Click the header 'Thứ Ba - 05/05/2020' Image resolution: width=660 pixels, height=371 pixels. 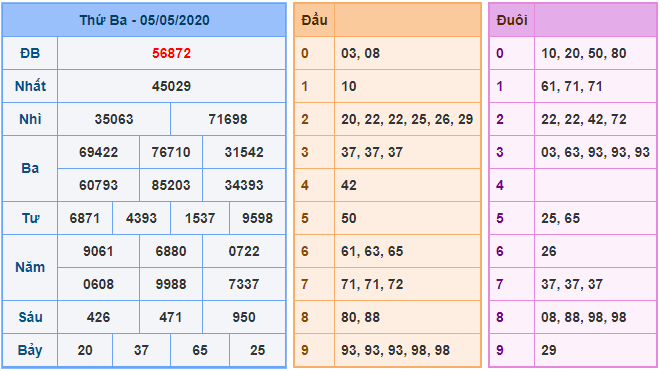144,20
